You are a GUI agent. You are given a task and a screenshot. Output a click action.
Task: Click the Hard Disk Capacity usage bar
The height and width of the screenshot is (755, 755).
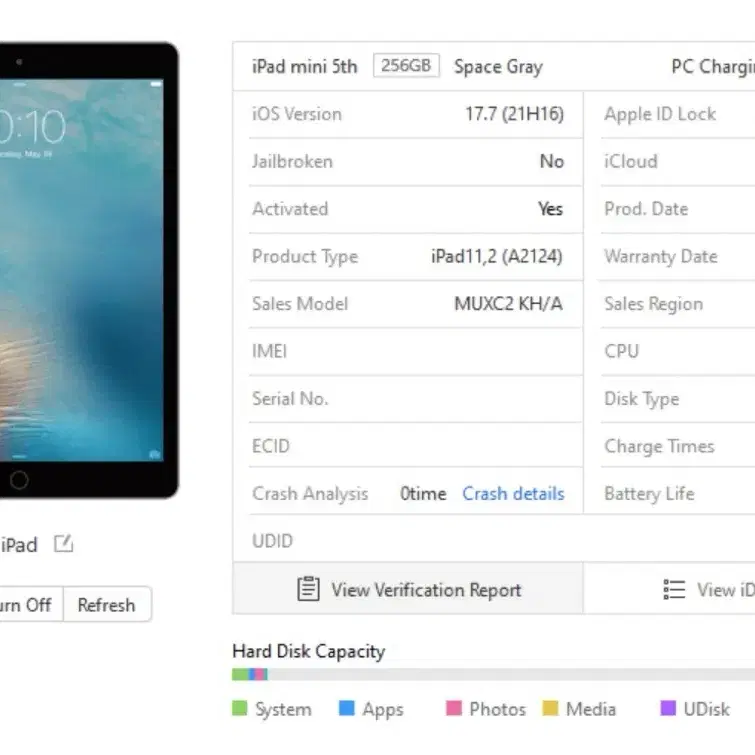[494, 675]
